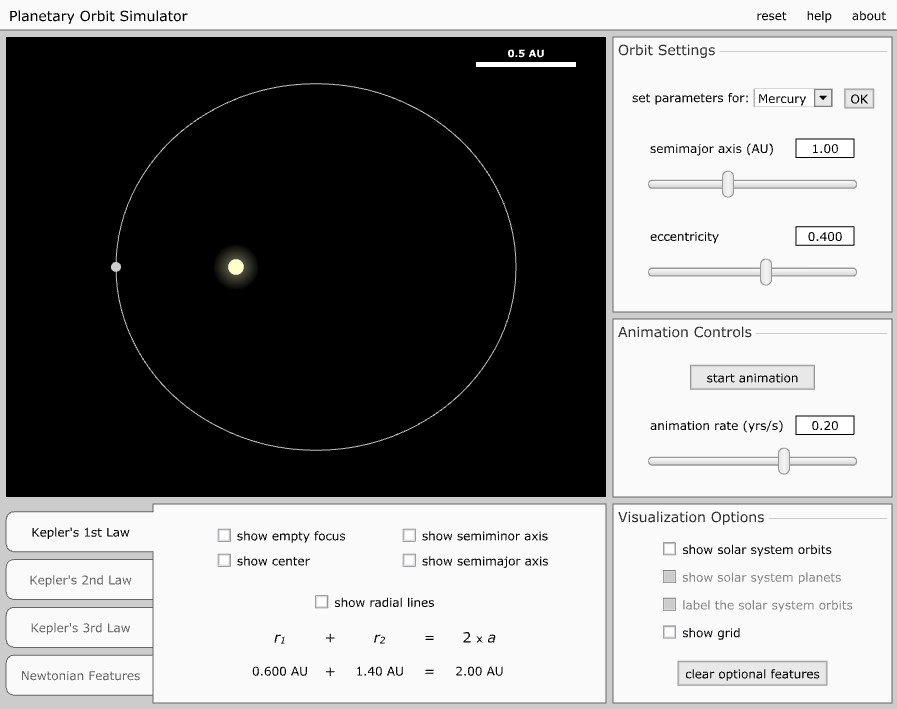Screen dimensions: 897x709
Task: Open the planet selection dropdown arrow
Action: click(822, 98)
